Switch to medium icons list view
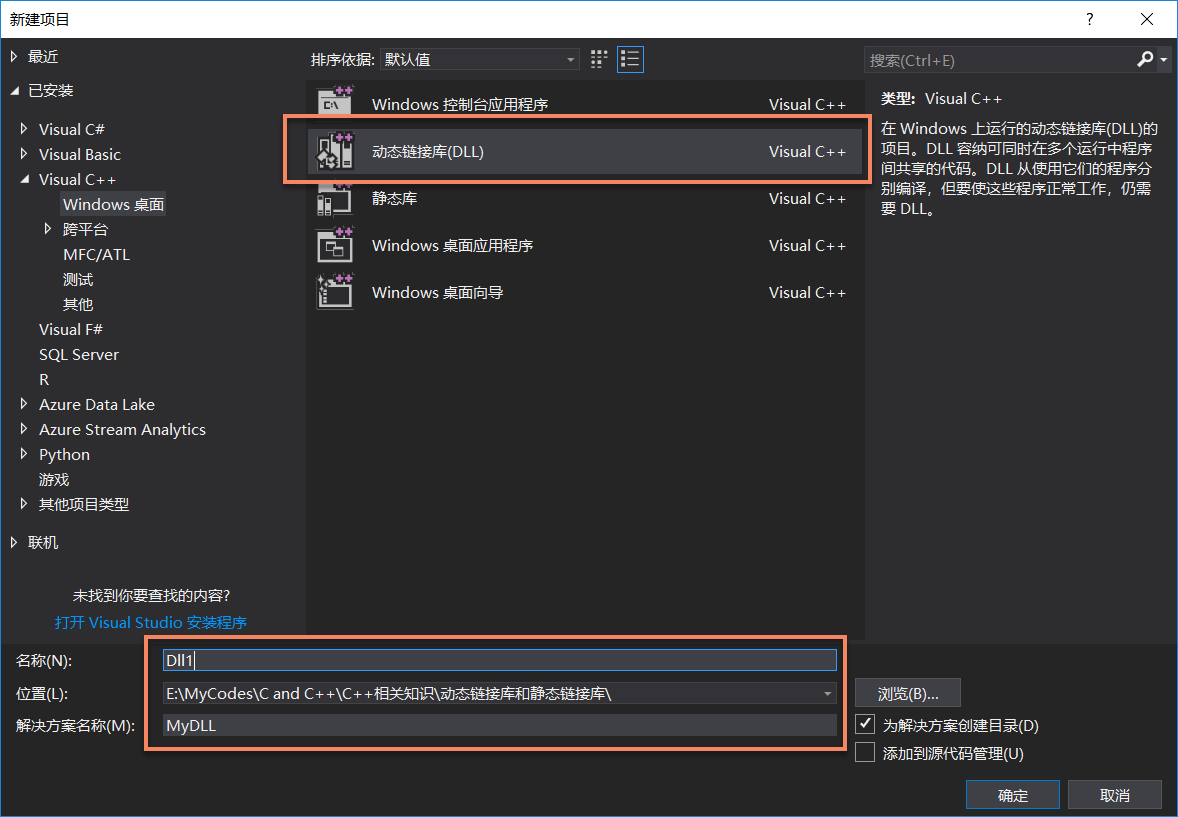 (630, 59)
